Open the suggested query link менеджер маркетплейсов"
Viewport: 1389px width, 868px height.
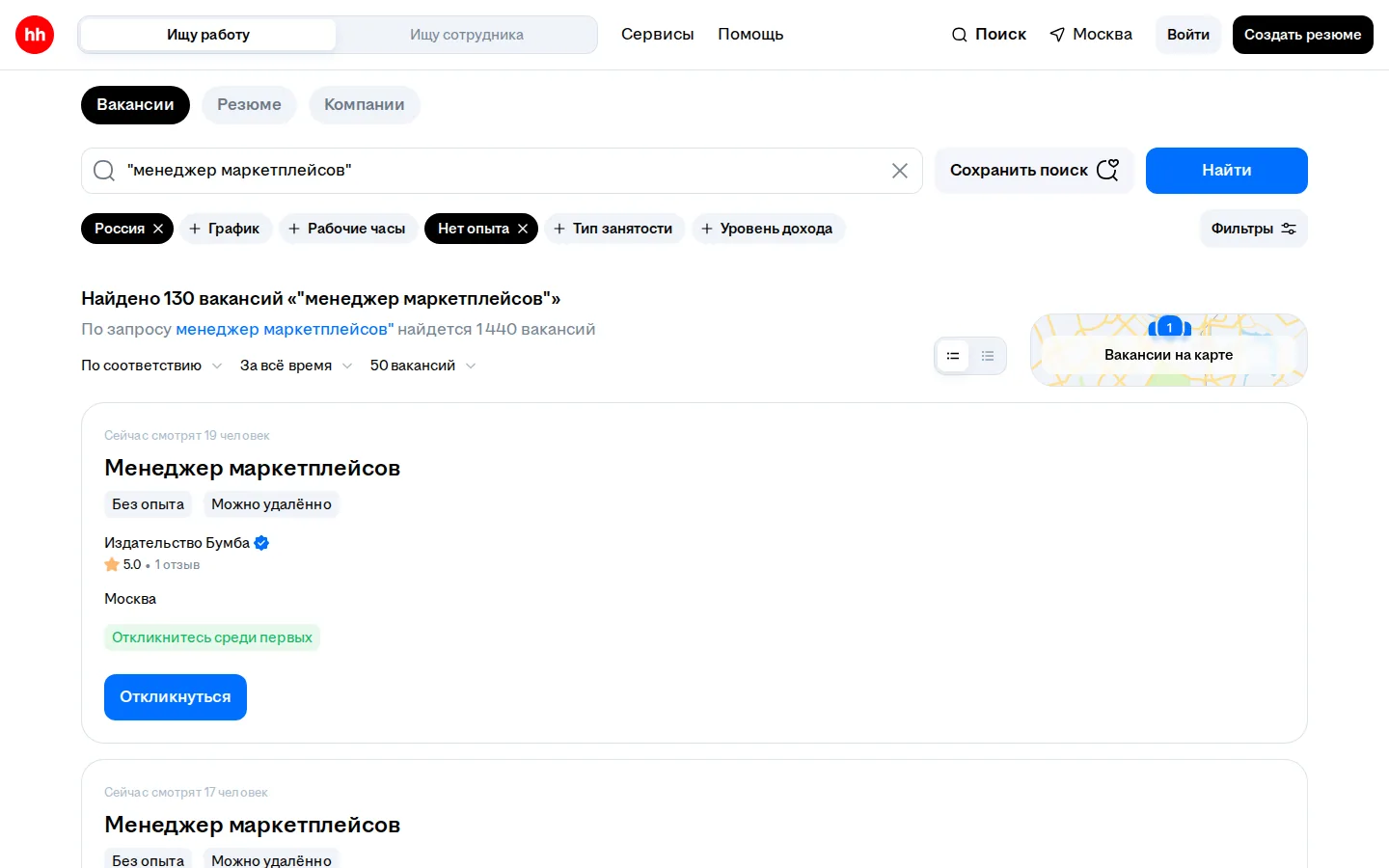285,329
